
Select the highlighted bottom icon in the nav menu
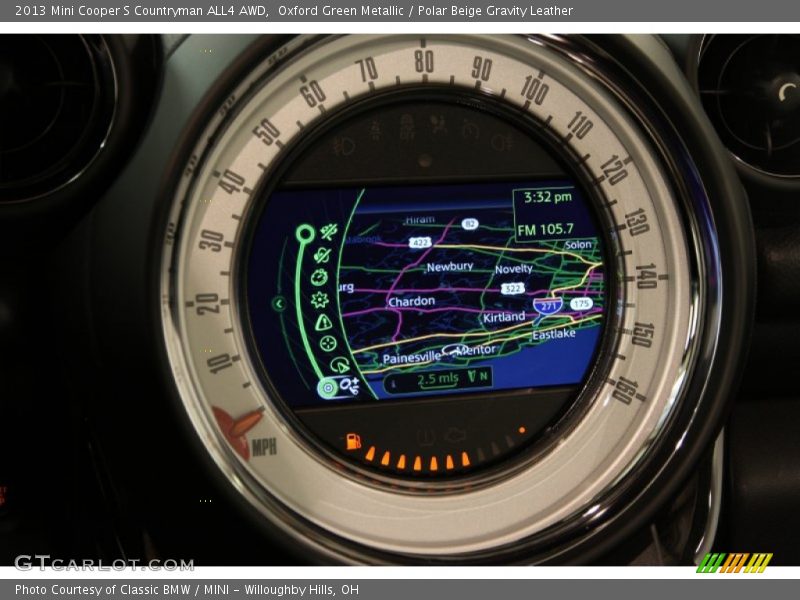click(x=327, y=388)
